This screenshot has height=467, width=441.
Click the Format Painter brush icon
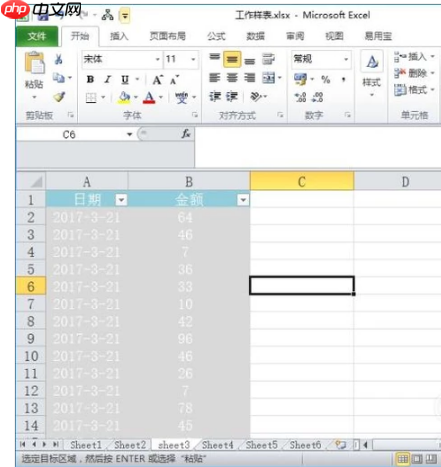tap(59, 97)
